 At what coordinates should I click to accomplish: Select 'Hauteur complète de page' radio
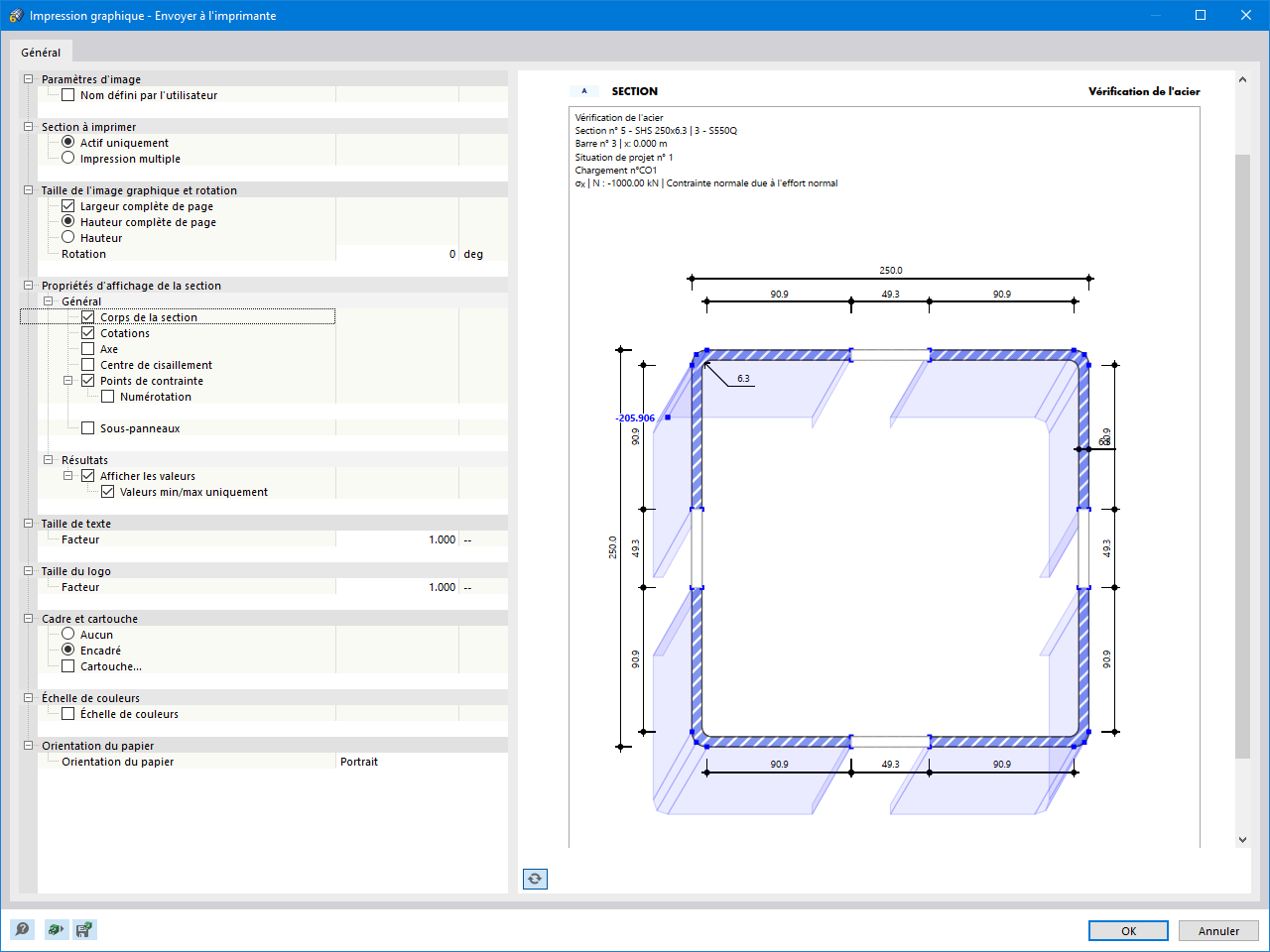pos(67,221)
